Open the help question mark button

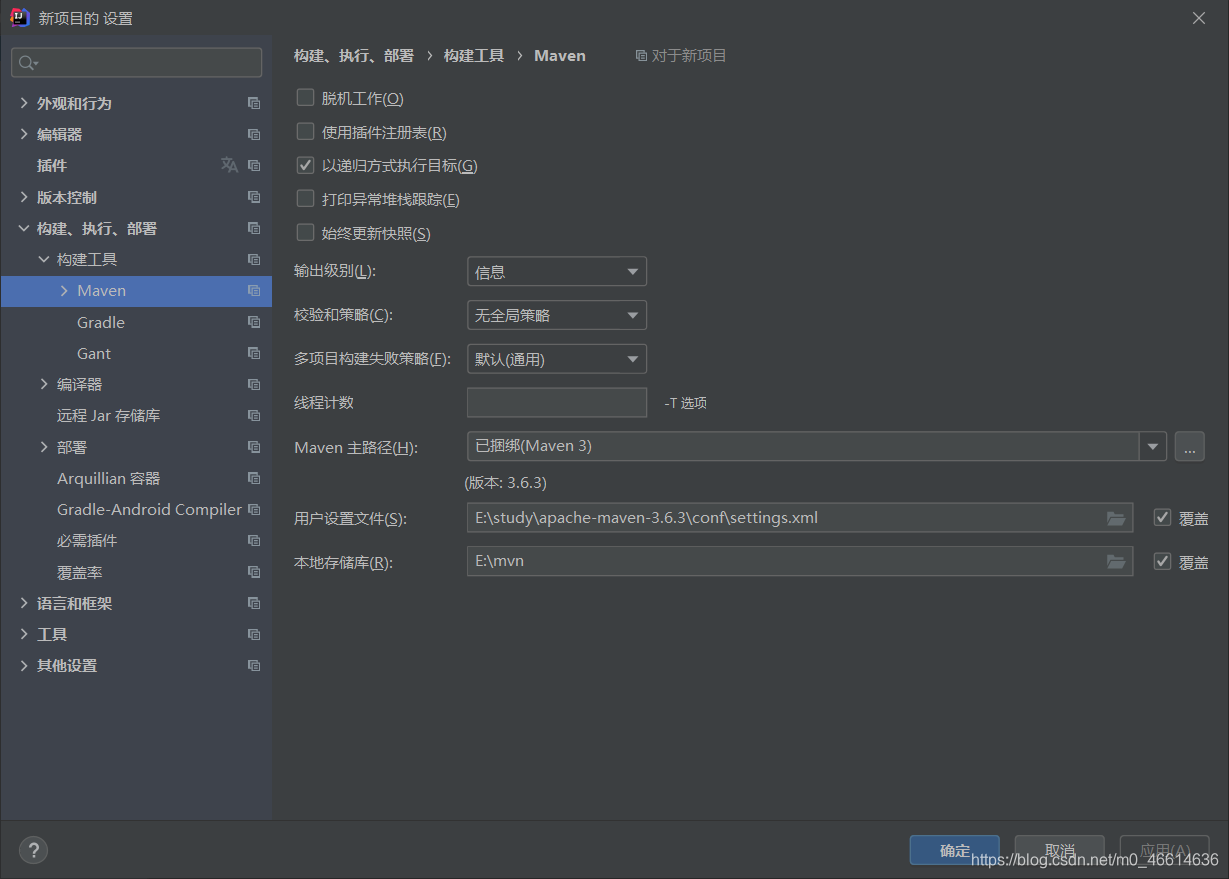[33, 850]
